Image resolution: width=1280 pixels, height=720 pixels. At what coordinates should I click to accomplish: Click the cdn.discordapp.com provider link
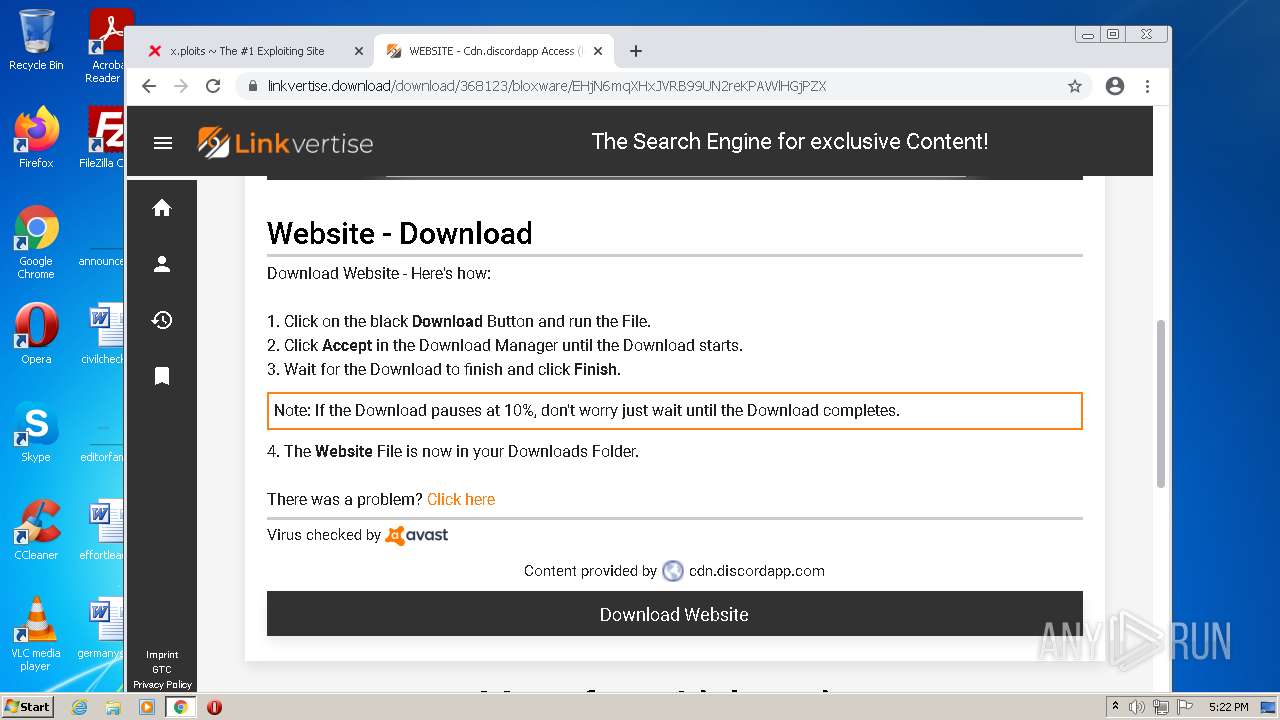(756, 571)
